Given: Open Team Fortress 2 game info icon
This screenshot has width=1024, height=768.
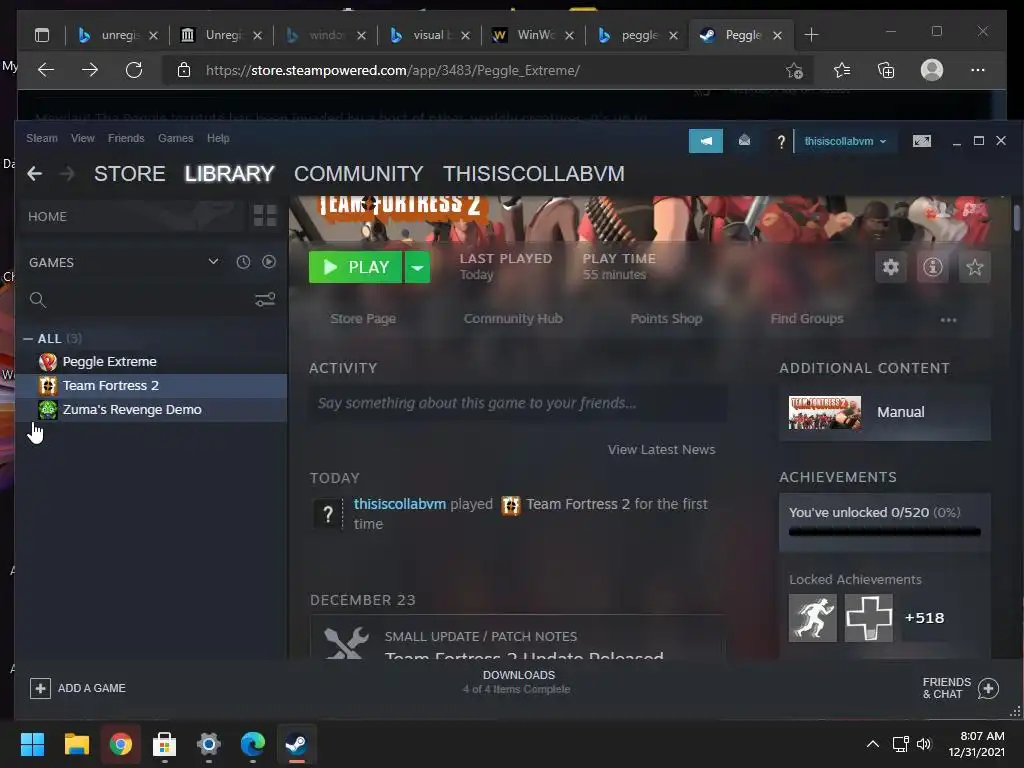Looking at the screenshot, I should click(933, 267).
